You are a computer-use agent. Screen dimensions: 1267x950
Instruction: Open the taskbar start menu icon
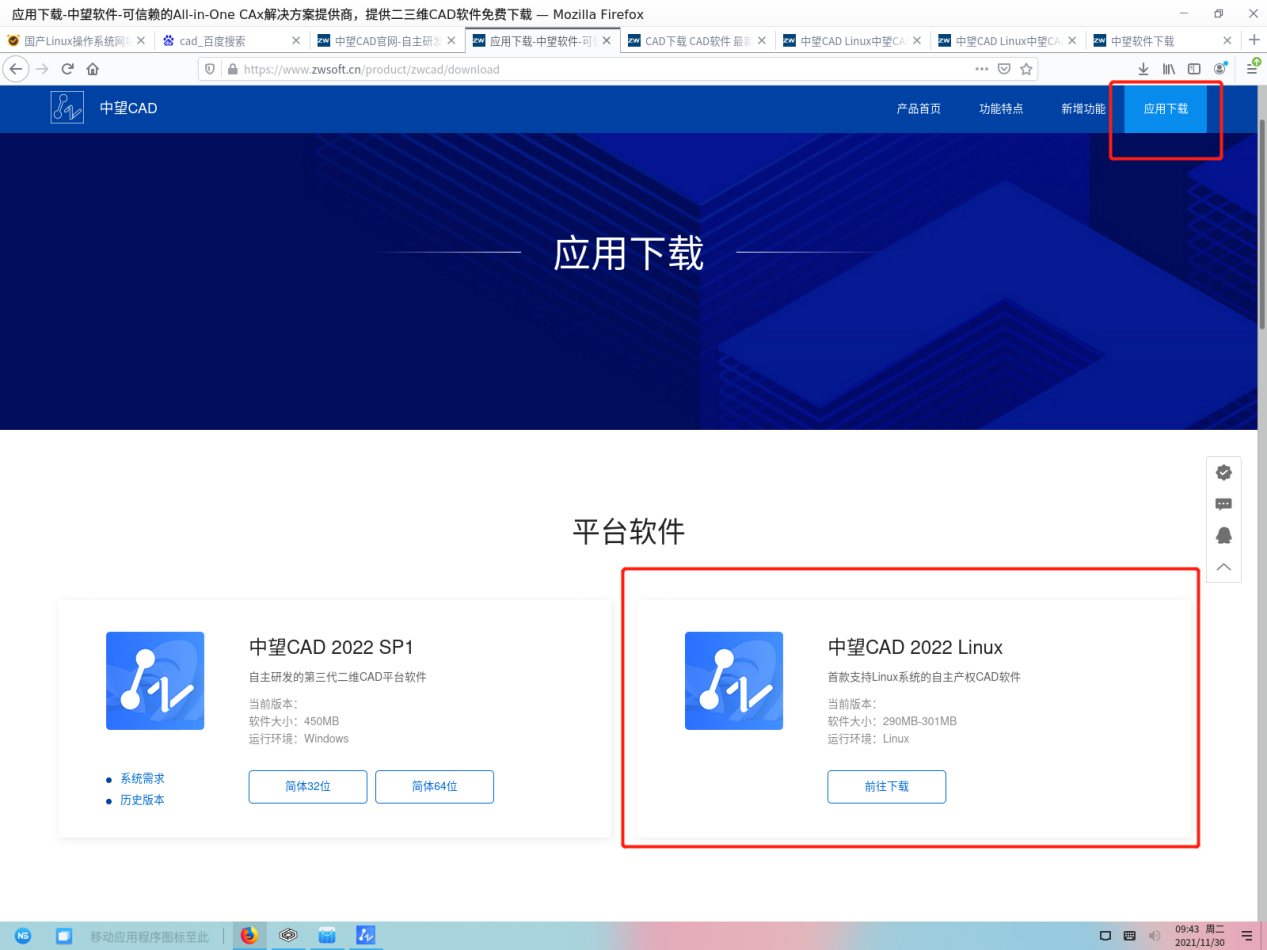click(23, 936)
